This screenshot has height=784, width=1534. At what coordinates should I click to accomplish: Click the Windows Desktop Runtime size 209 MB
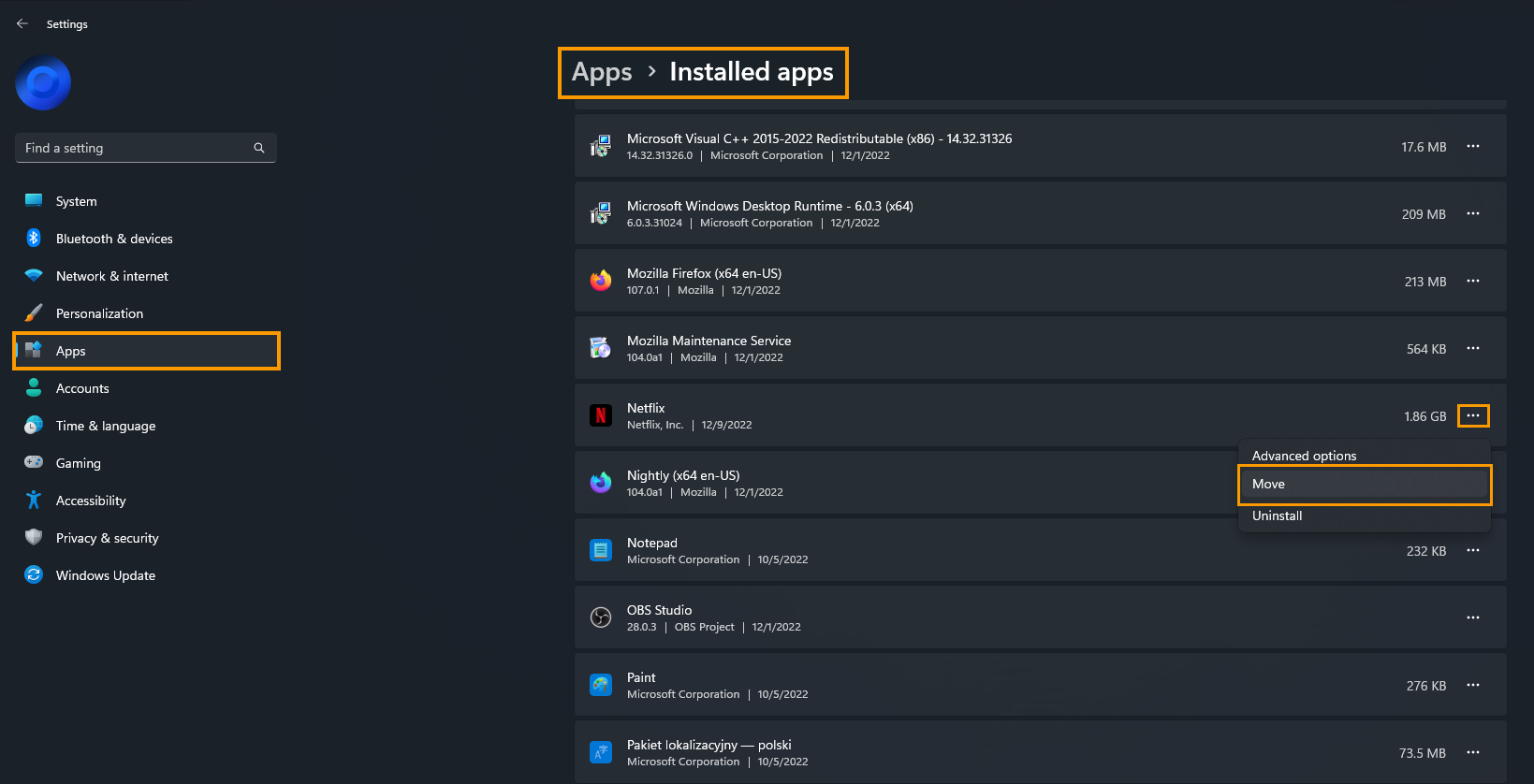point(1424,214)
